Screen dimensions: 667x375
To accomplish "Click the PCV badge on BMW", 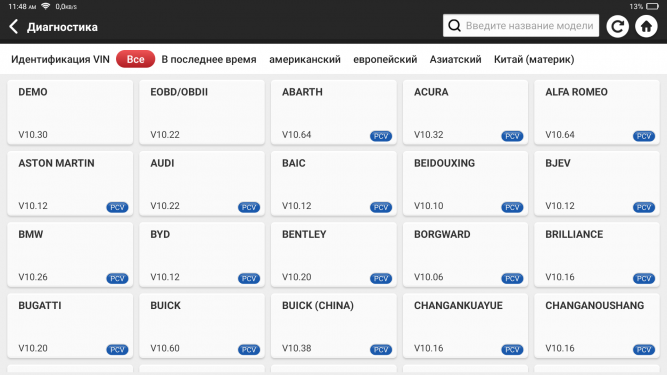I will point(117,278).
